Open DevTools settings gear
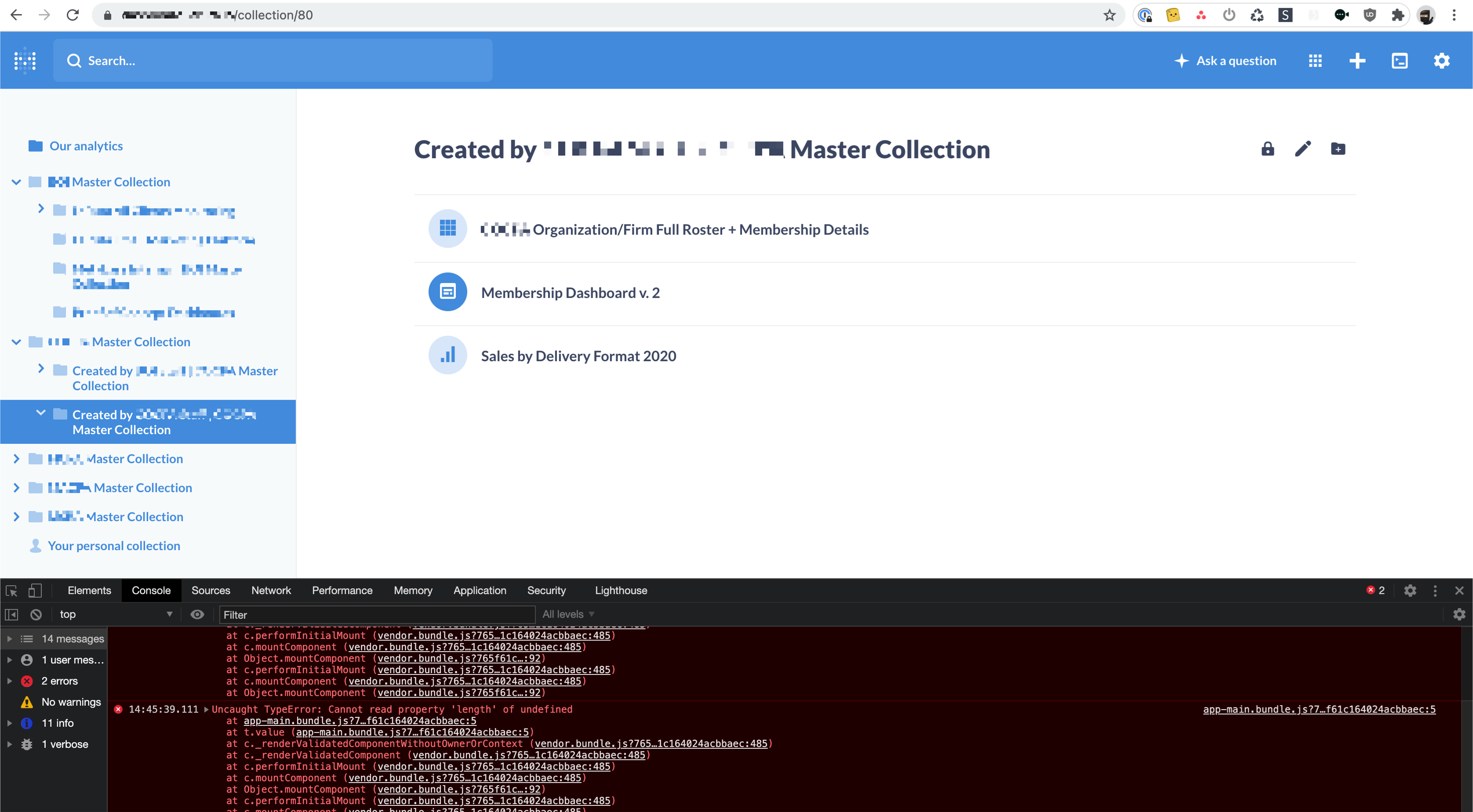The image size is (1473, 812). [x=1410, y=590]
